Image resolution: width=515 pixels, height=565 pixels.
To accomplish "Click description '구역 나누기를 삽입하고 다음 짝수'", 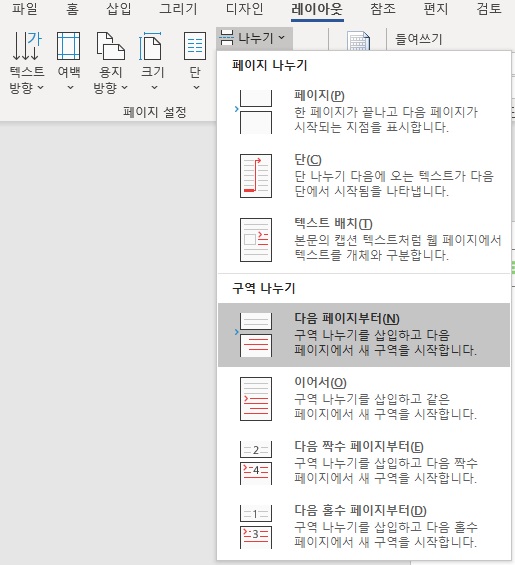I will coord(386,463).
